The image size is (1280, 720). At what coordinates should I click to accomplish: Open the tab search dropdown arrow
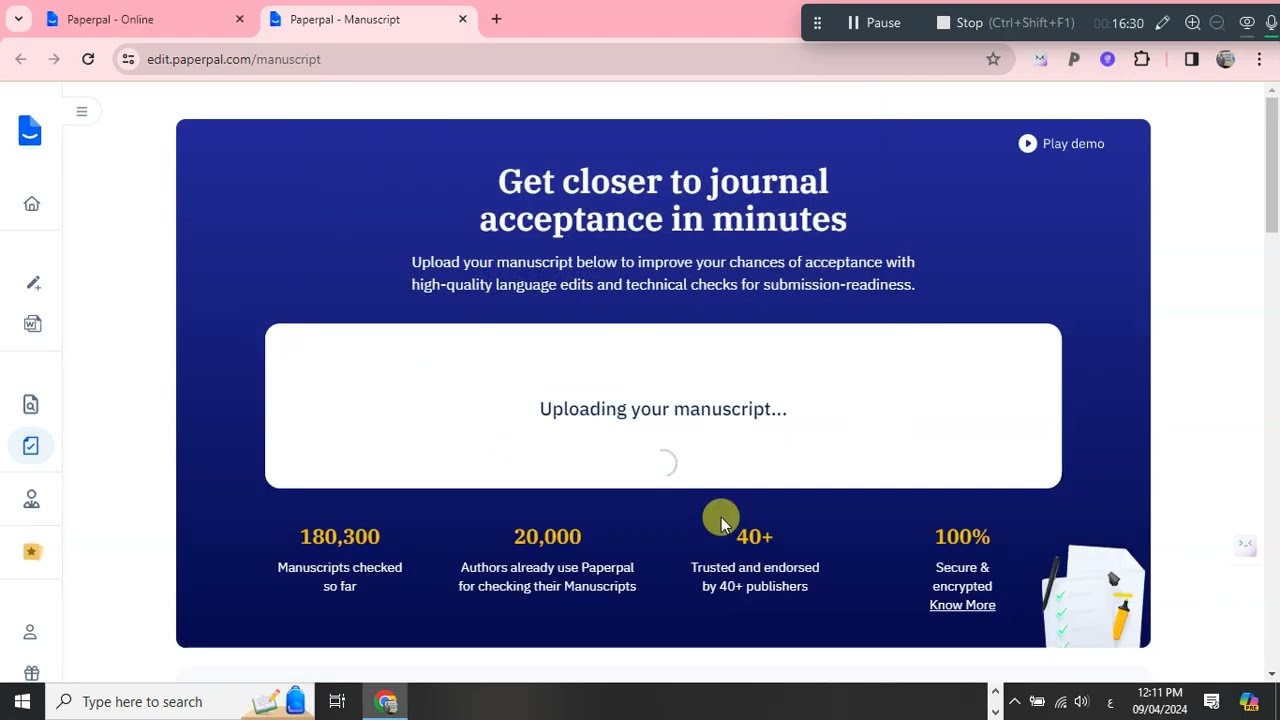(x=18, y=19)
